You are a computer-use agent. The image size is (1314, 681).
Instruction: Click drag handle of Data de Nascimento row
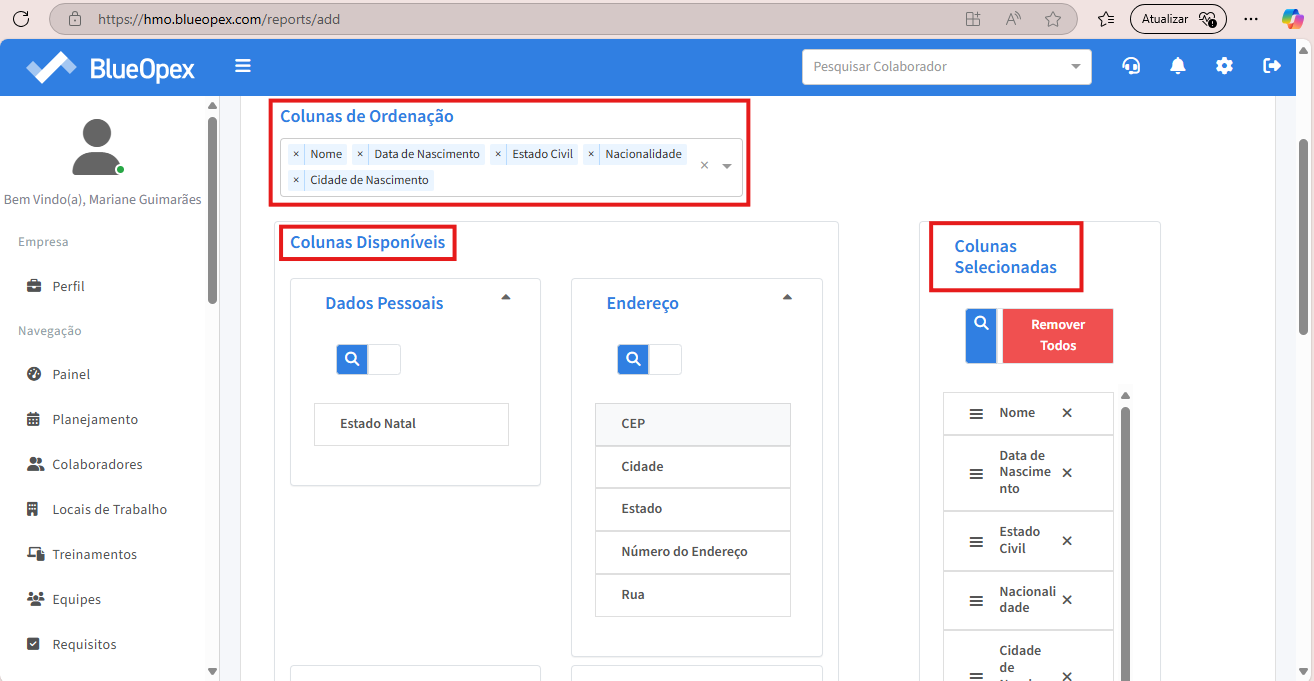[x=976, y=473]
